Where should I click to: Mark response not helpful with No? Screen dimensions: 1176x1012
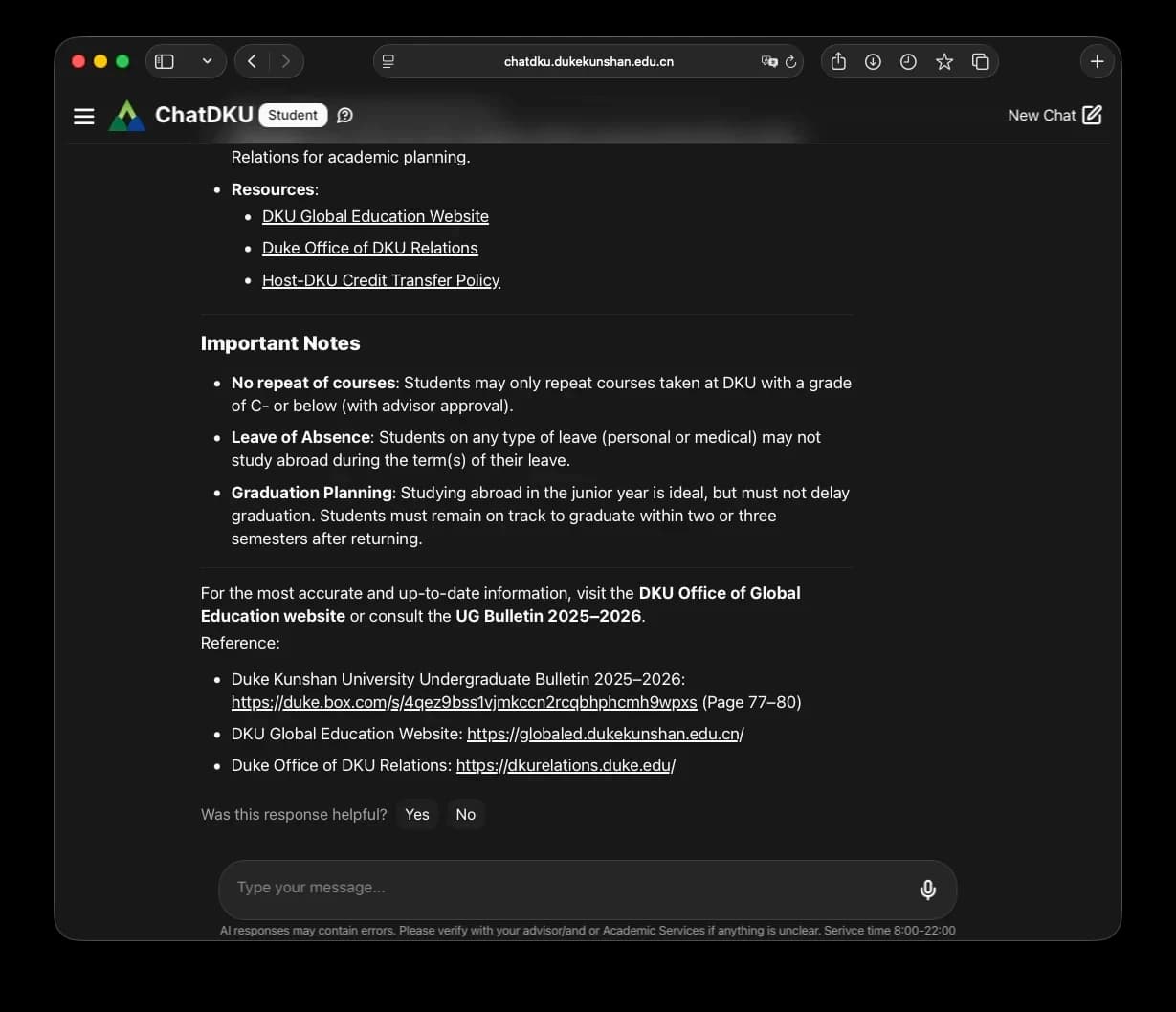466,814
